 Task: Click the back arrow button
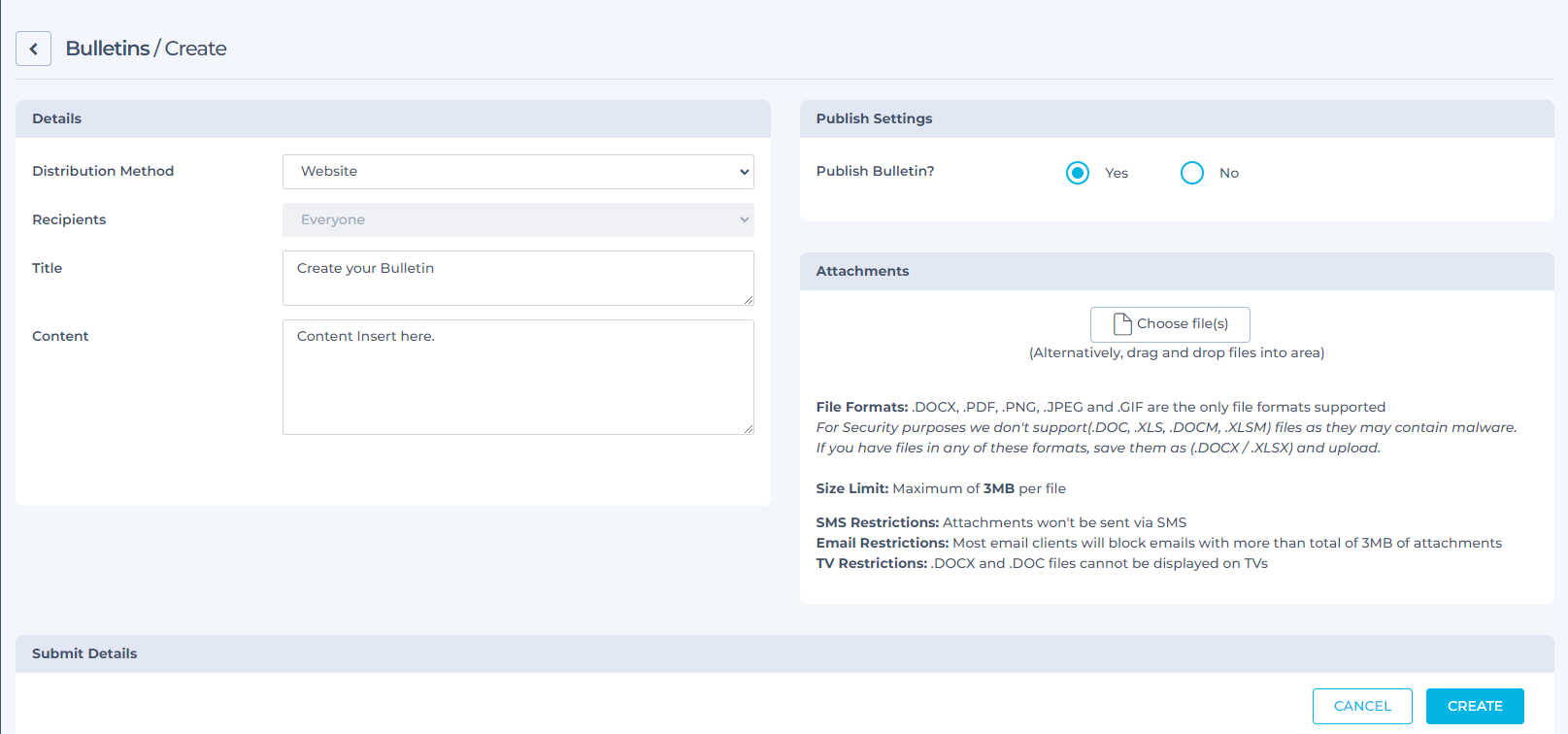(x=33, y=49)
